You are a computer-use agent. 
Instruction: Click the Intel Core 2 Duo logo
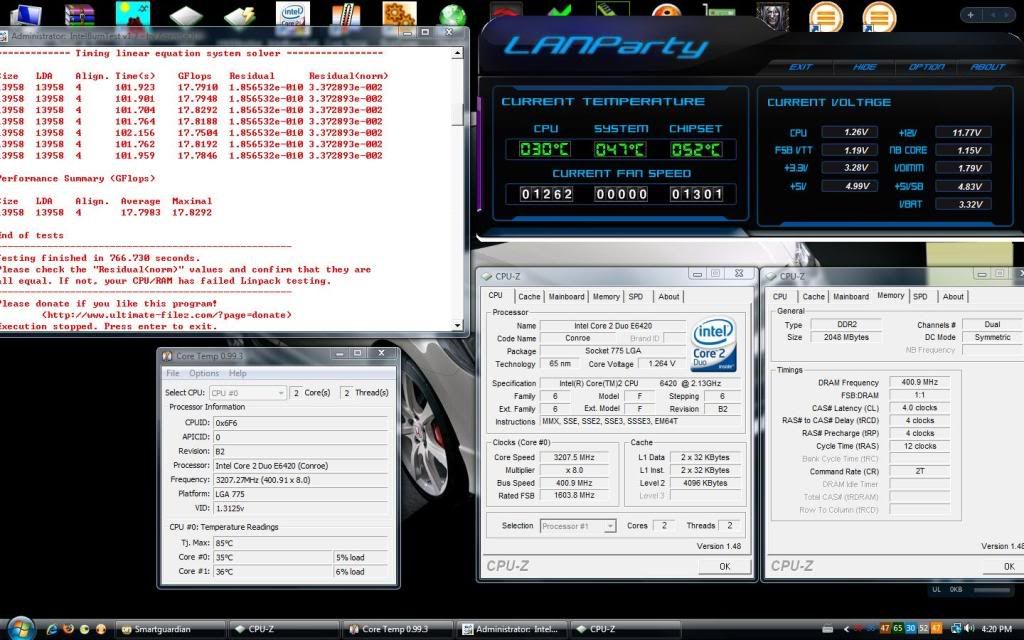[713, 345]
